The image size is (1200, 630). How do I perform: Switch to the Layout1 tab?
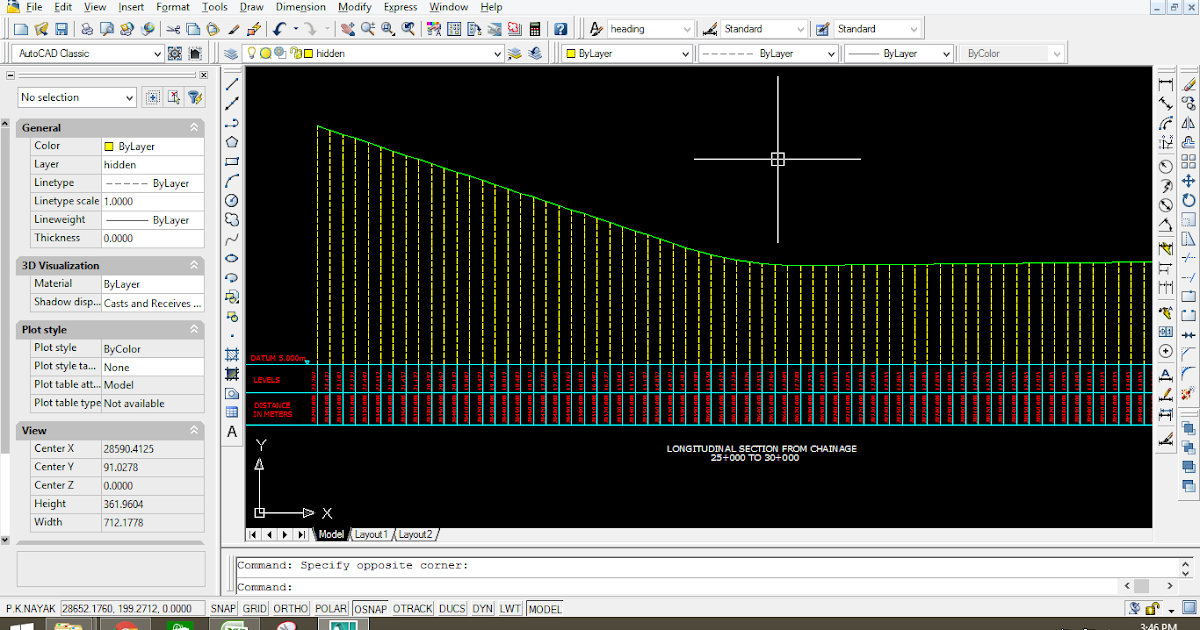click(371, 535)
